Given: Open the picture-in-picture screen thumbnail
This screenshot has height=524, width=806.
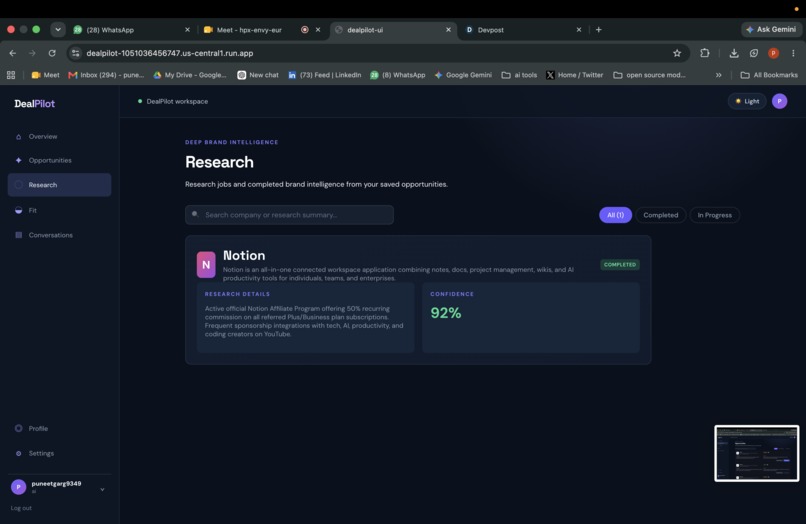Looking at the screenshot, I should pyautogui.click(x=757, y=454).
